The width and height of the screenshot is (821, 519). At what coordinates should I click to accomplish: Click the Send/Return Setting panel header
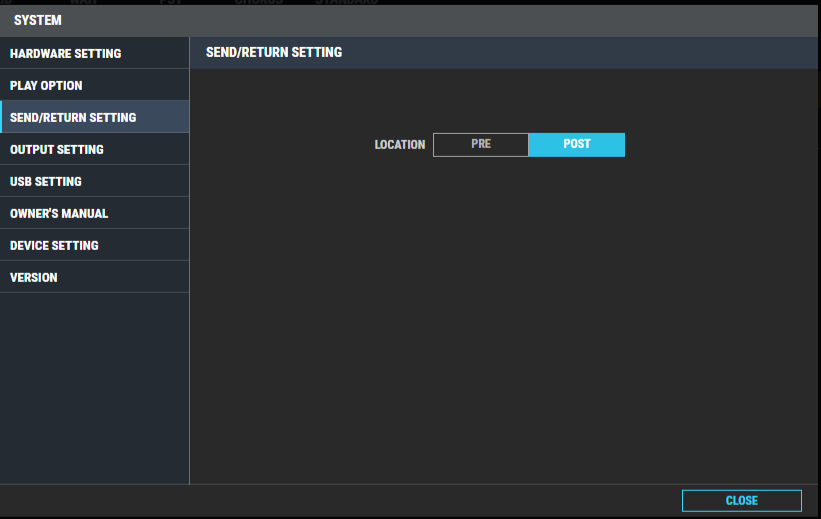pyautogui.click(x=274, y=52)
